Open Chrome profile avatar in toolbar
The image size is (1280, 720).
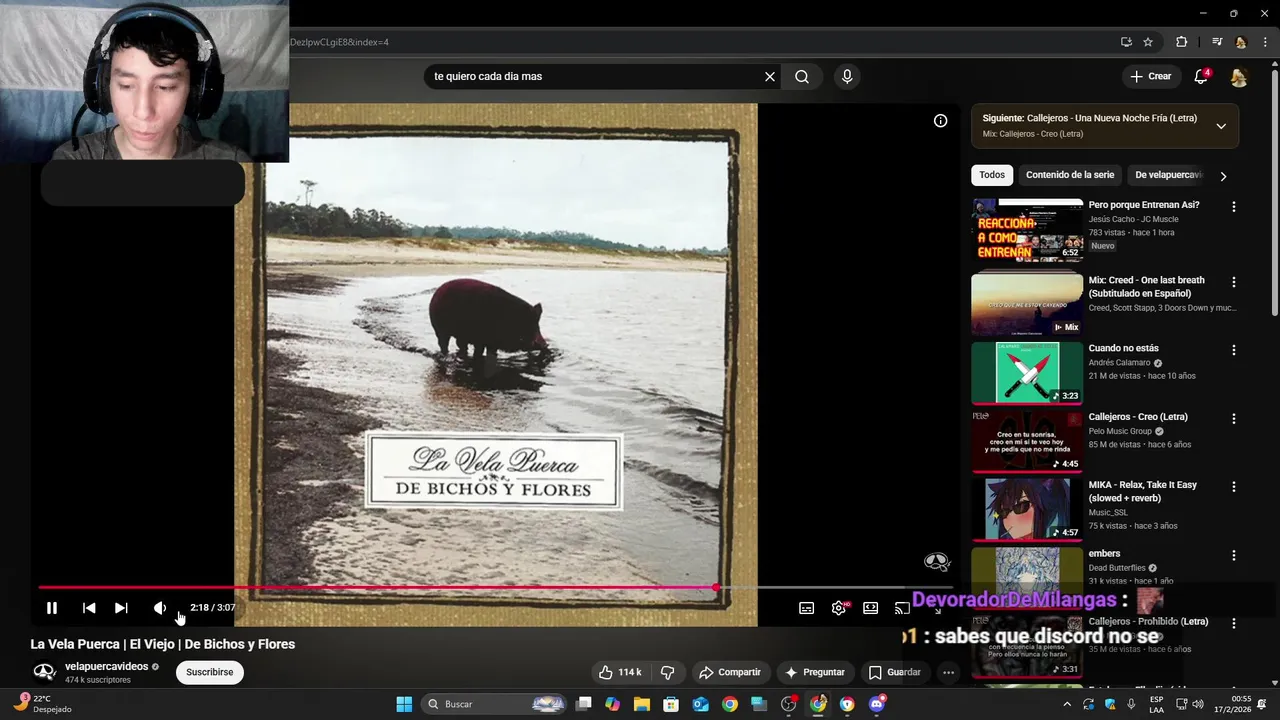pyautogui.click(x=1241, y=42)
